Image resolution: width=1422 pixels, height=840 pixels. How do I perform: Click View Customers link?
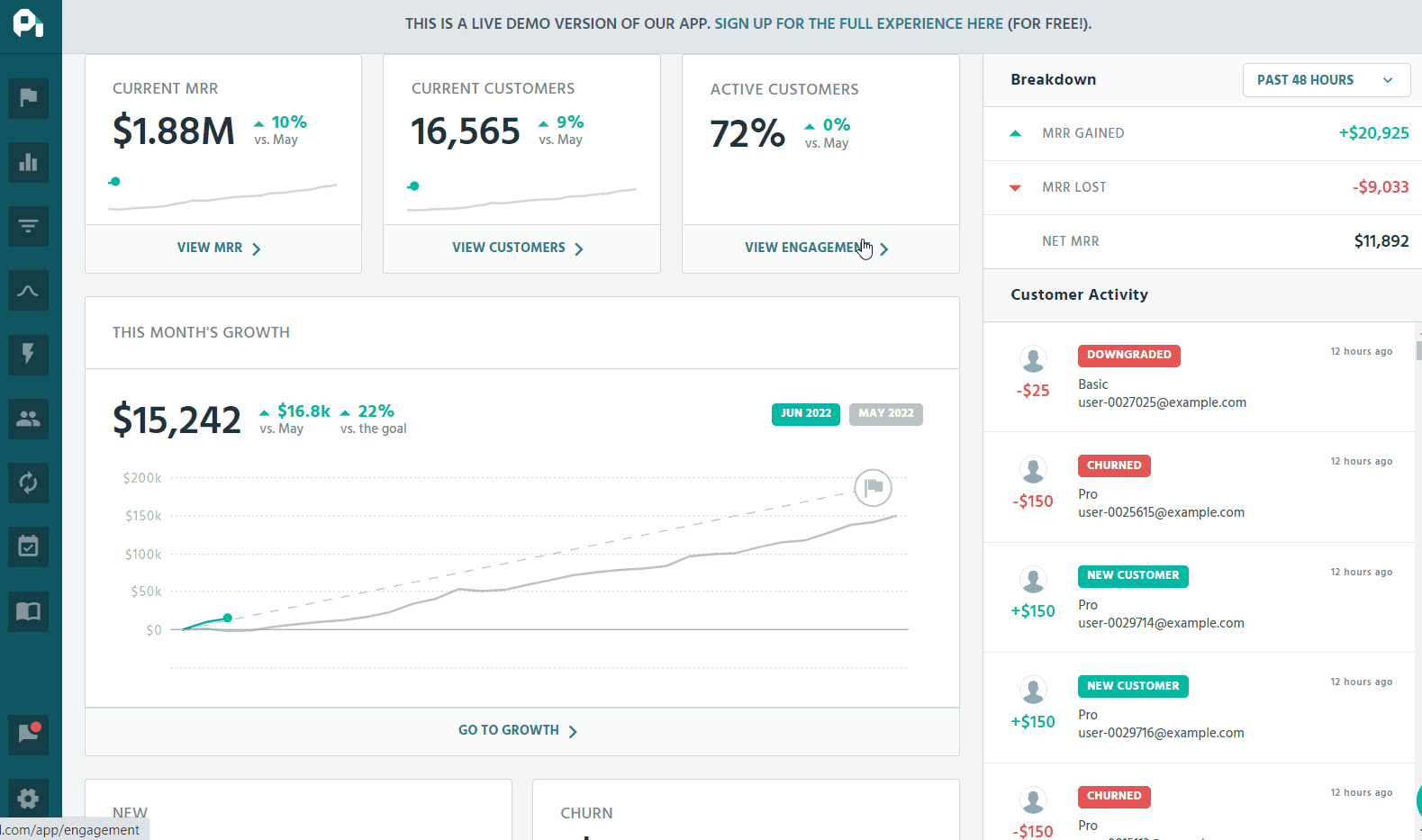point(518,248)
